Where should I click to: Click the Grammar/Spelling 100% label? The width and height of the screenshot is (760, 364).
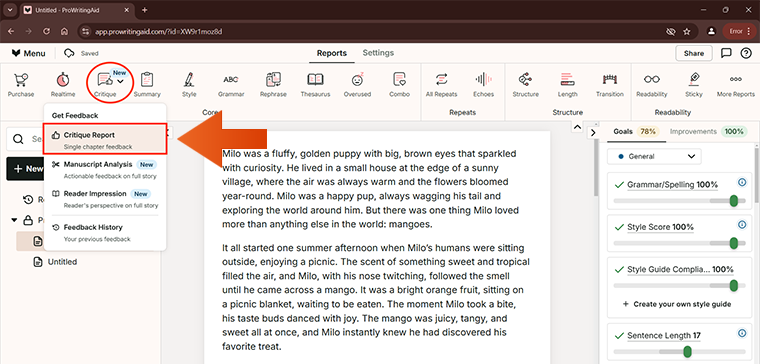[672, 185]
